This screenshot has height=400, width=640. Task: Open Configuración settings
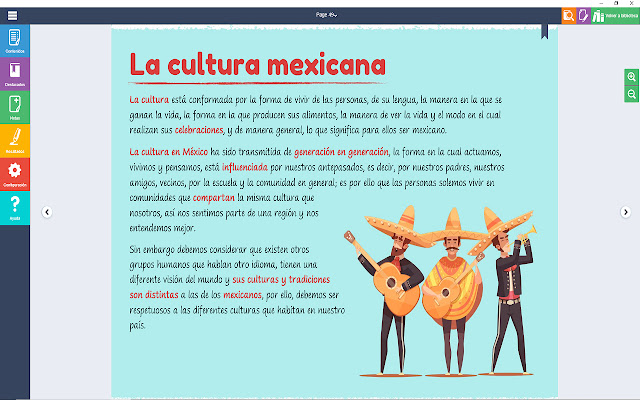(15, 174)
